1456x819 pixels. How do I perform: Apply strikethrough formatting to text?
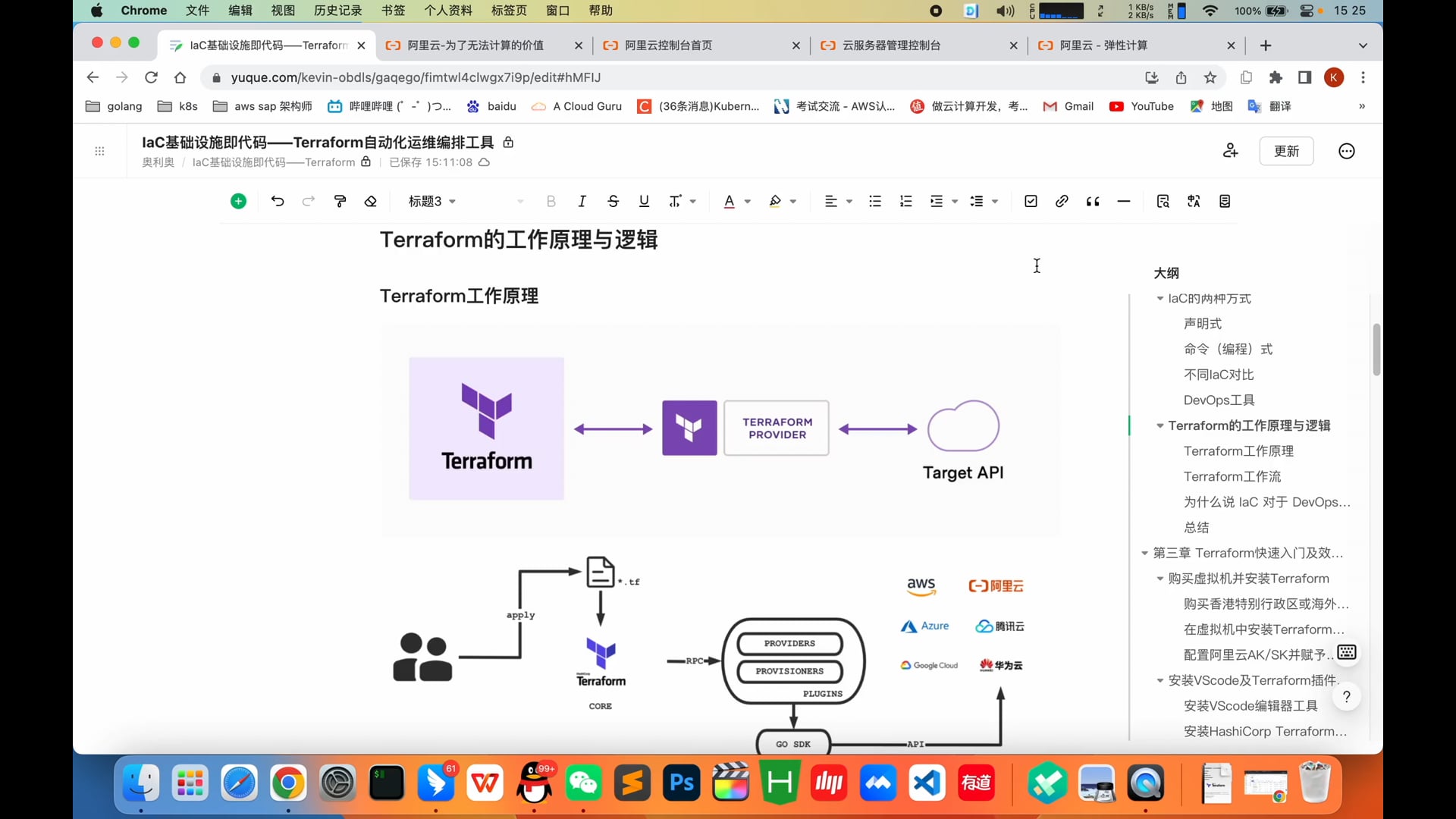click(613, 201)
